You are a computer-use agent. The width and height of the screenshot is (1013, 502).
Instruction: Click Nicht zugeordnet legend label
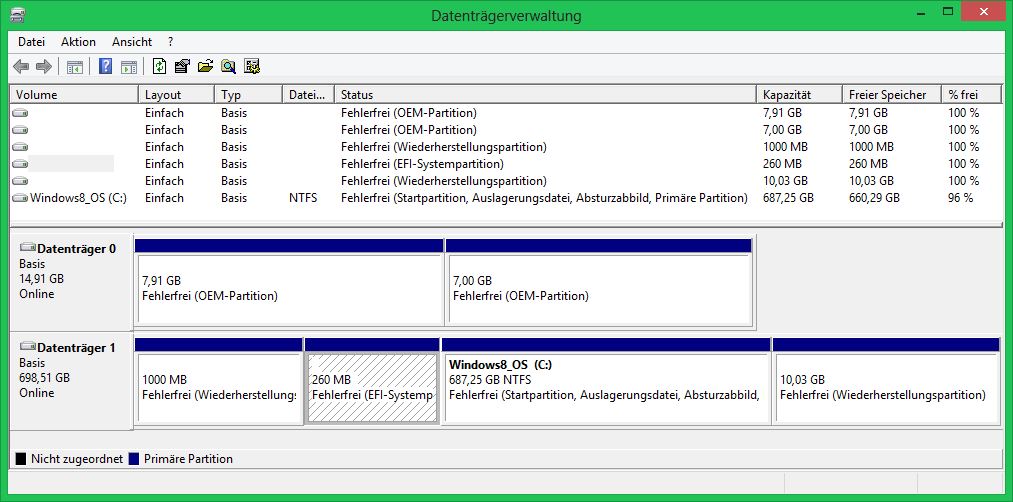[x=77, y=459]
